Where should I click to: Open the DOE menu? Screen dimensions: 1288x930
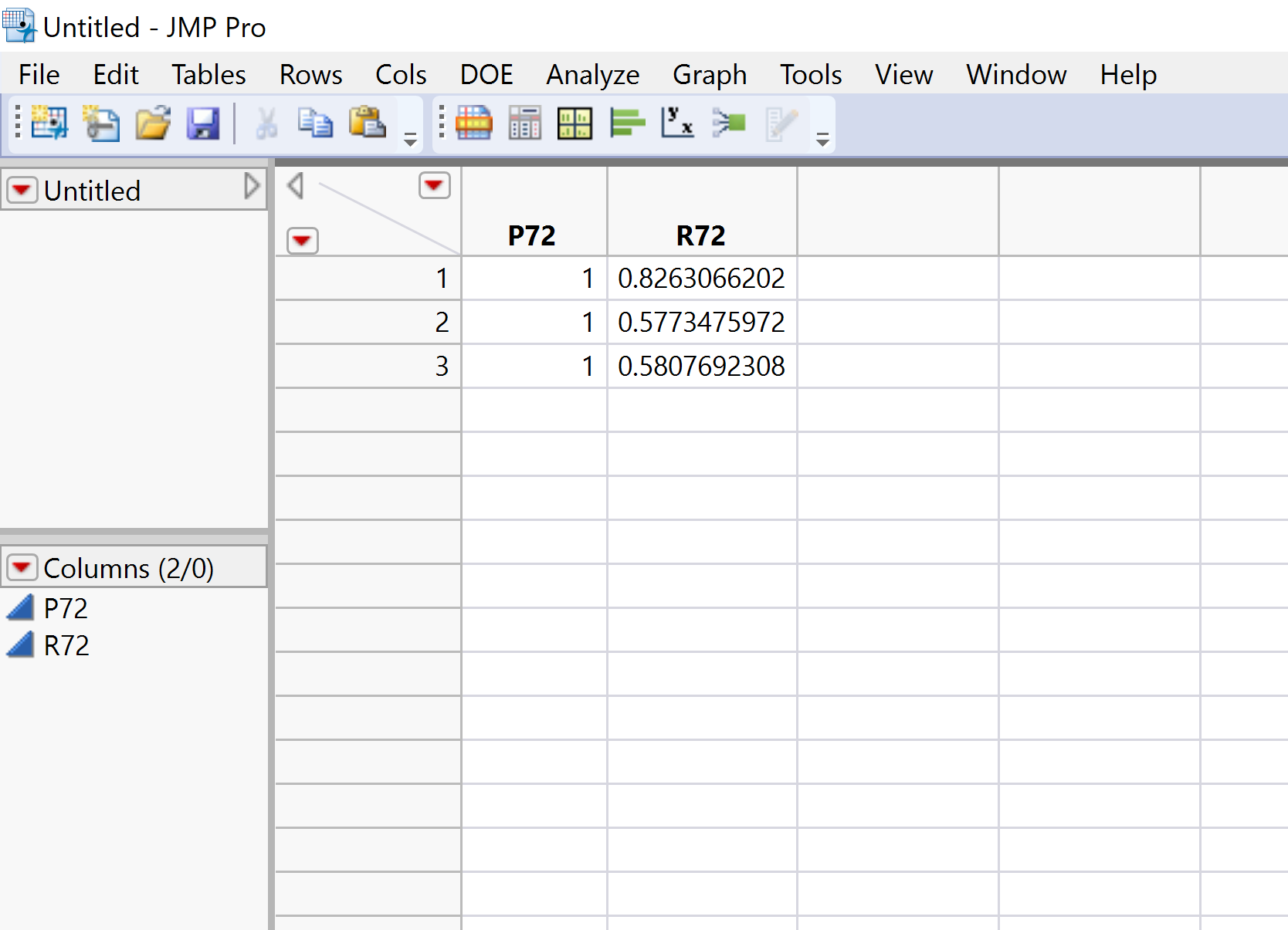pos(486,74)
